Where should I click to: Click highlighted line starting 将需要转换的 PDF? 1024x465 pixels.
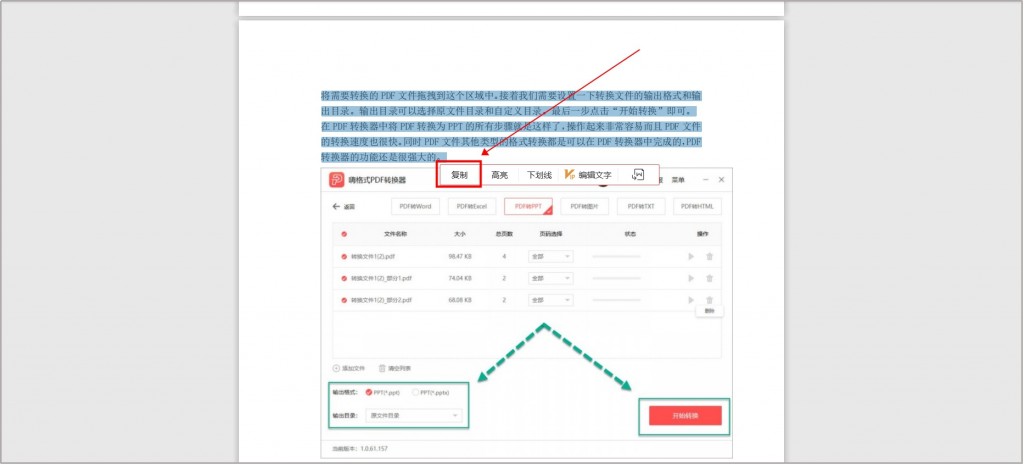pyautogui.click(x=511, y=96)
